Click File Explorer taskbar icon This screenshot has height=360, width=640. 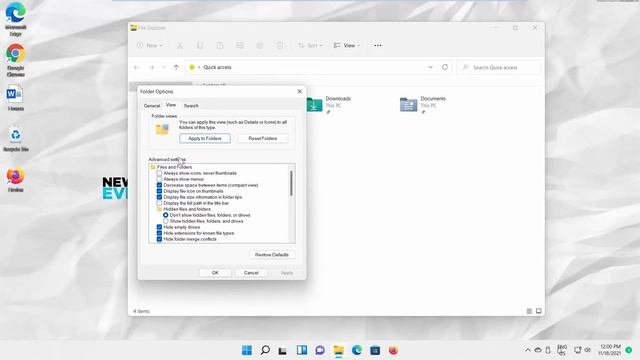click(338, 350)
